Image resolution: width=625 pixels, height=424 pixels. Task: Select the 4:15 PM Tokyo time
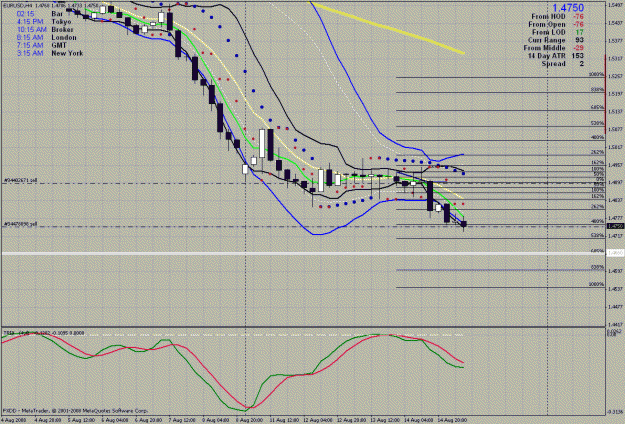[x=30, y=22]
